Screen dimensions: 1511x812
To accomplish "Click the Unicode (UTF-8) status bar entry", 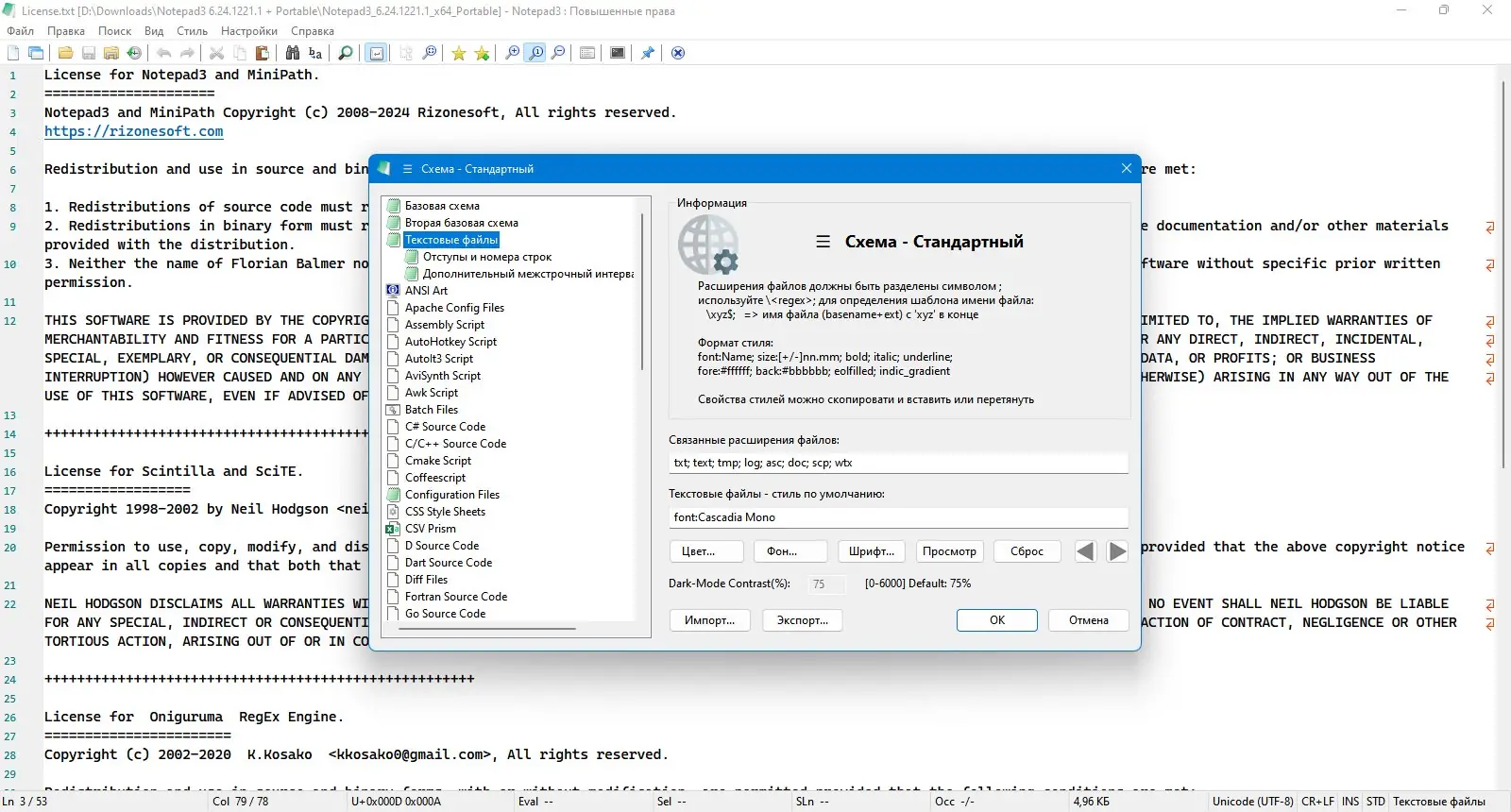I will (x=1253, y=802).
